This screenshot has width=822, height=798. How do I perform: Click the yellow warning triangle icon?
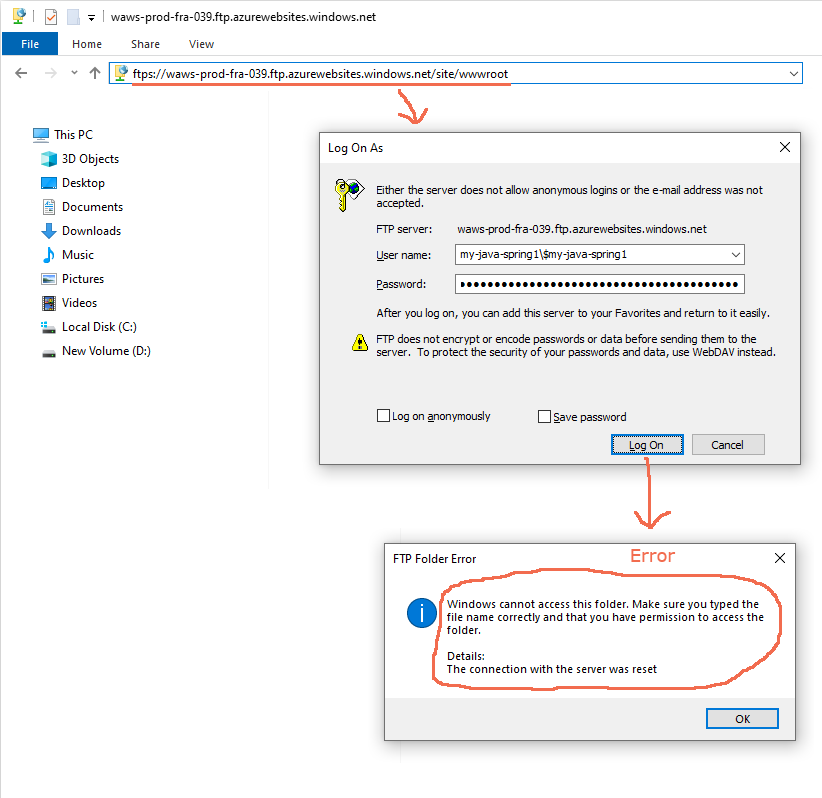pos(360,342)
